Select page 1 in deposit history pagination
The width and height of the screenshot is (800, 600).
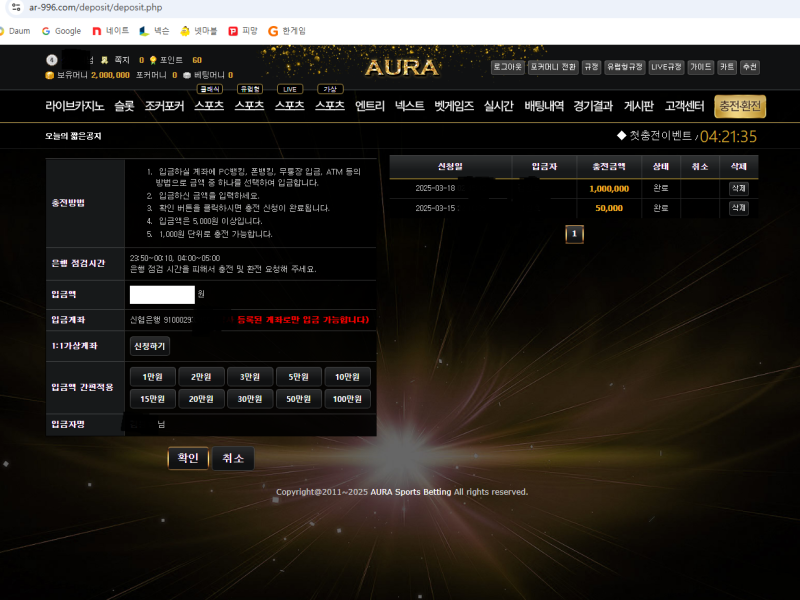click(574, 234)
